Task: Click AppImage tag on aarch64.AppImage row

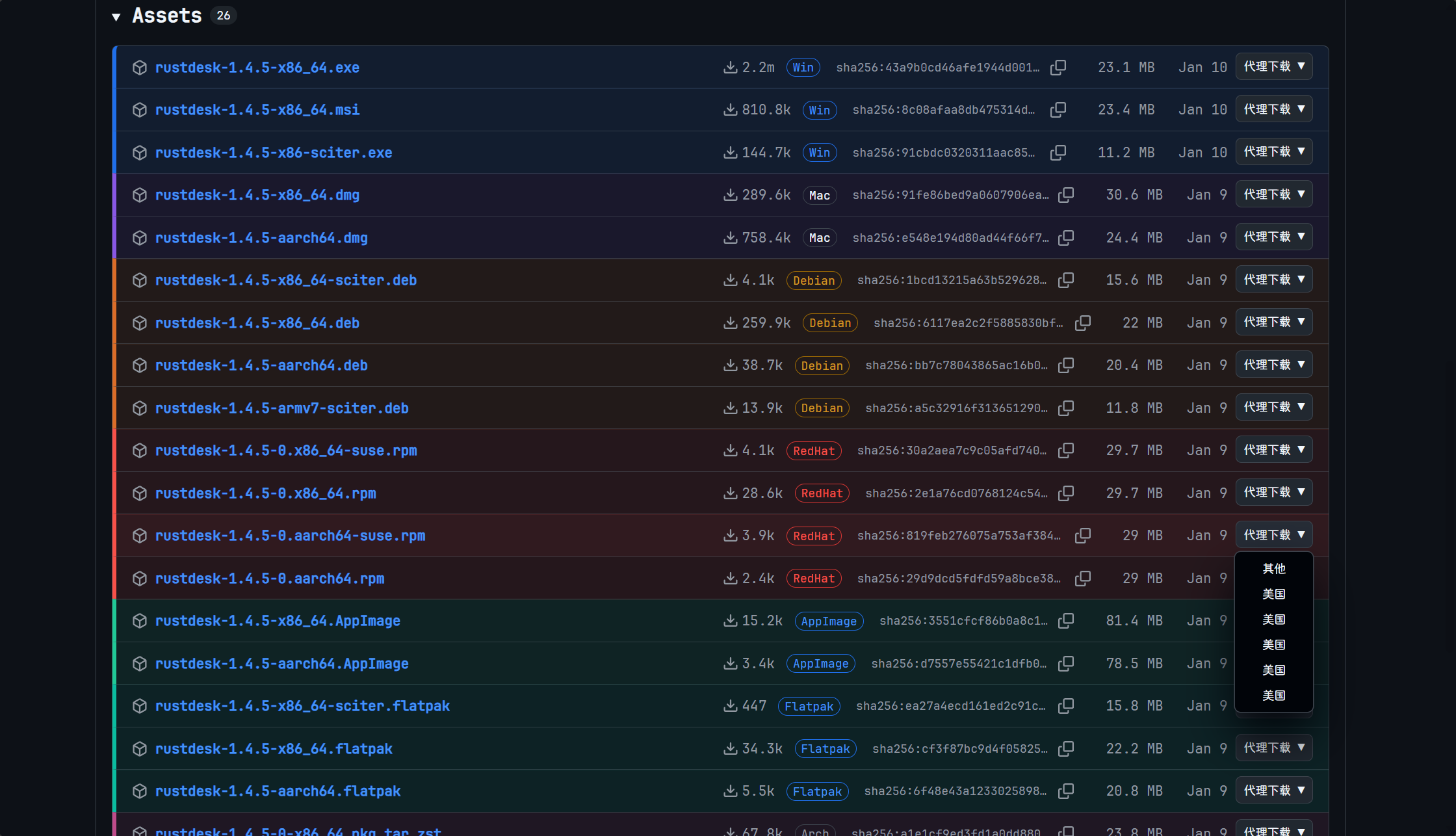Action: pos(821,664)
